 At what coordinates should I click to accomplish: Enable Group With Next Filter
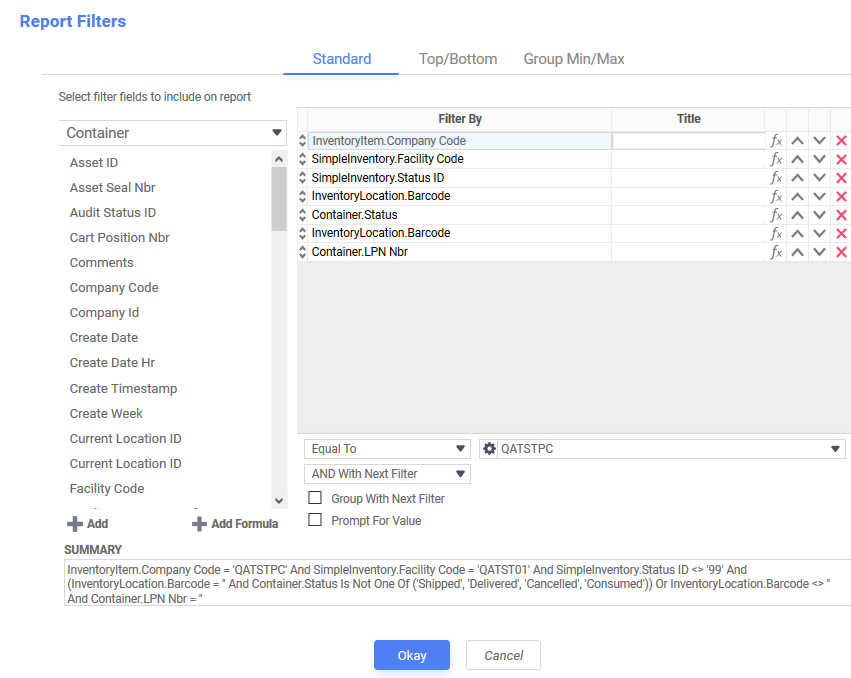(315, 498)
